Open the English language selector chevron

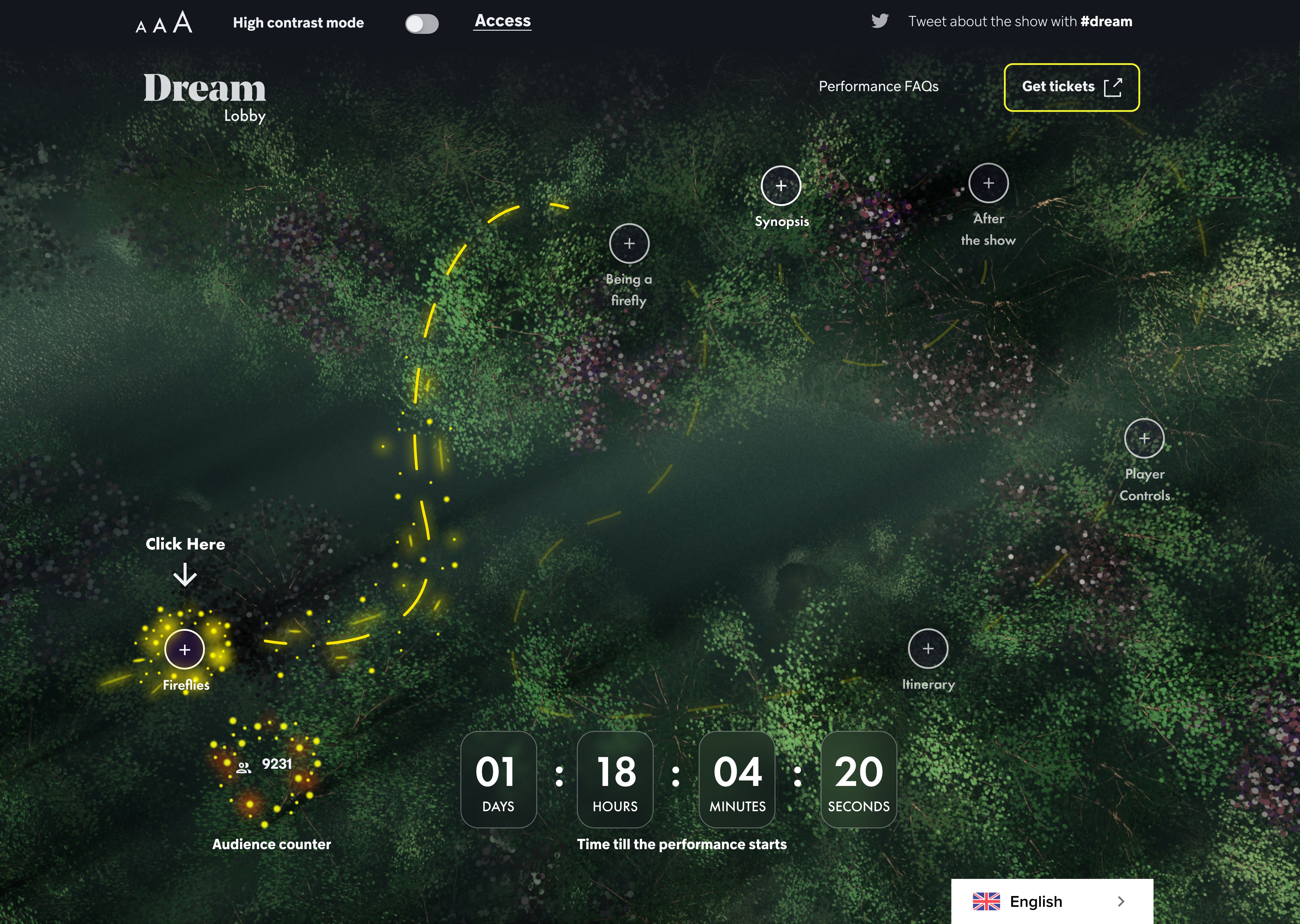coord(1121,901)
